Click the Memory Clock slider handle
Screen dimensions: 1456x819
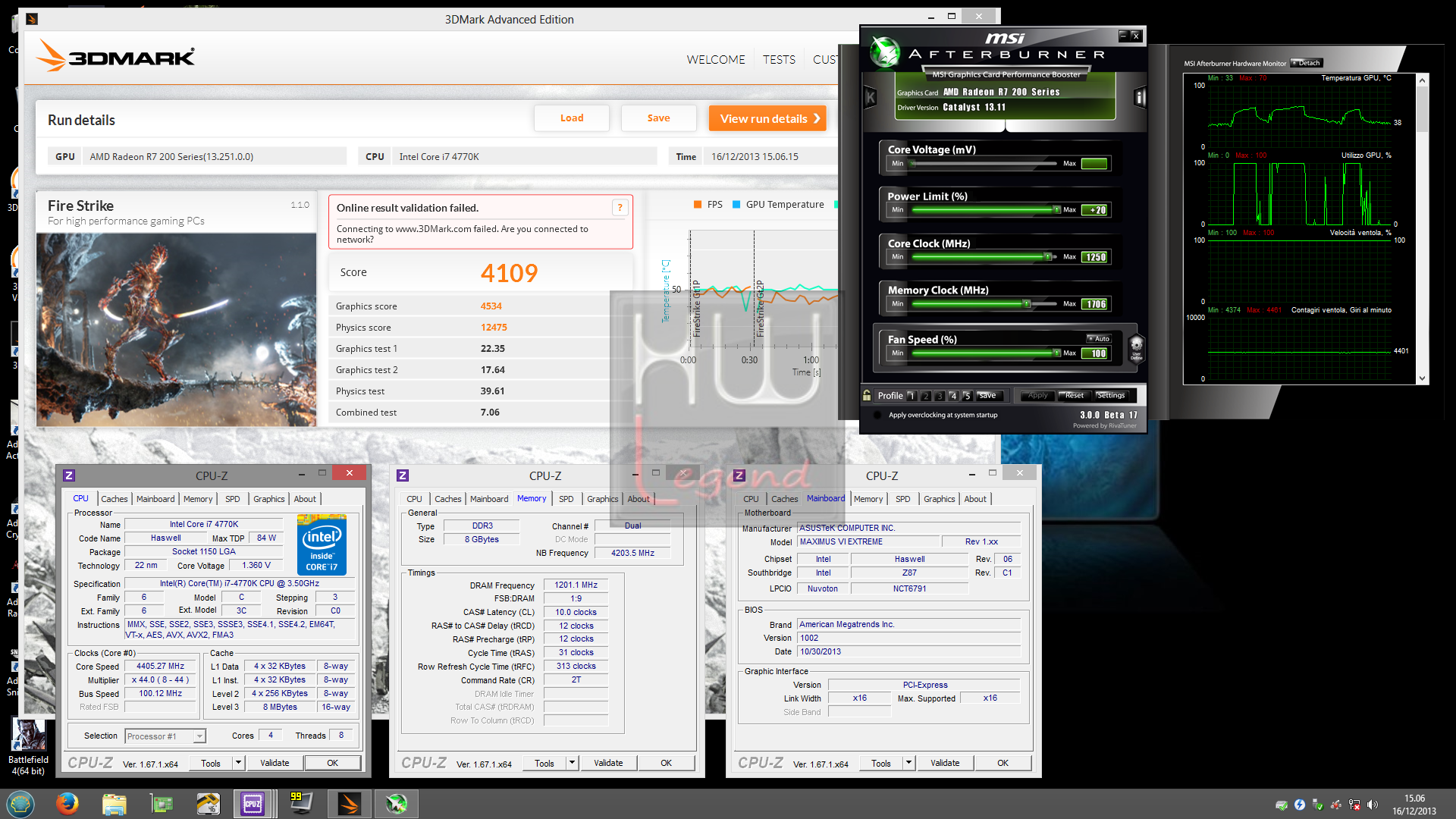(x=1026, y=304)
